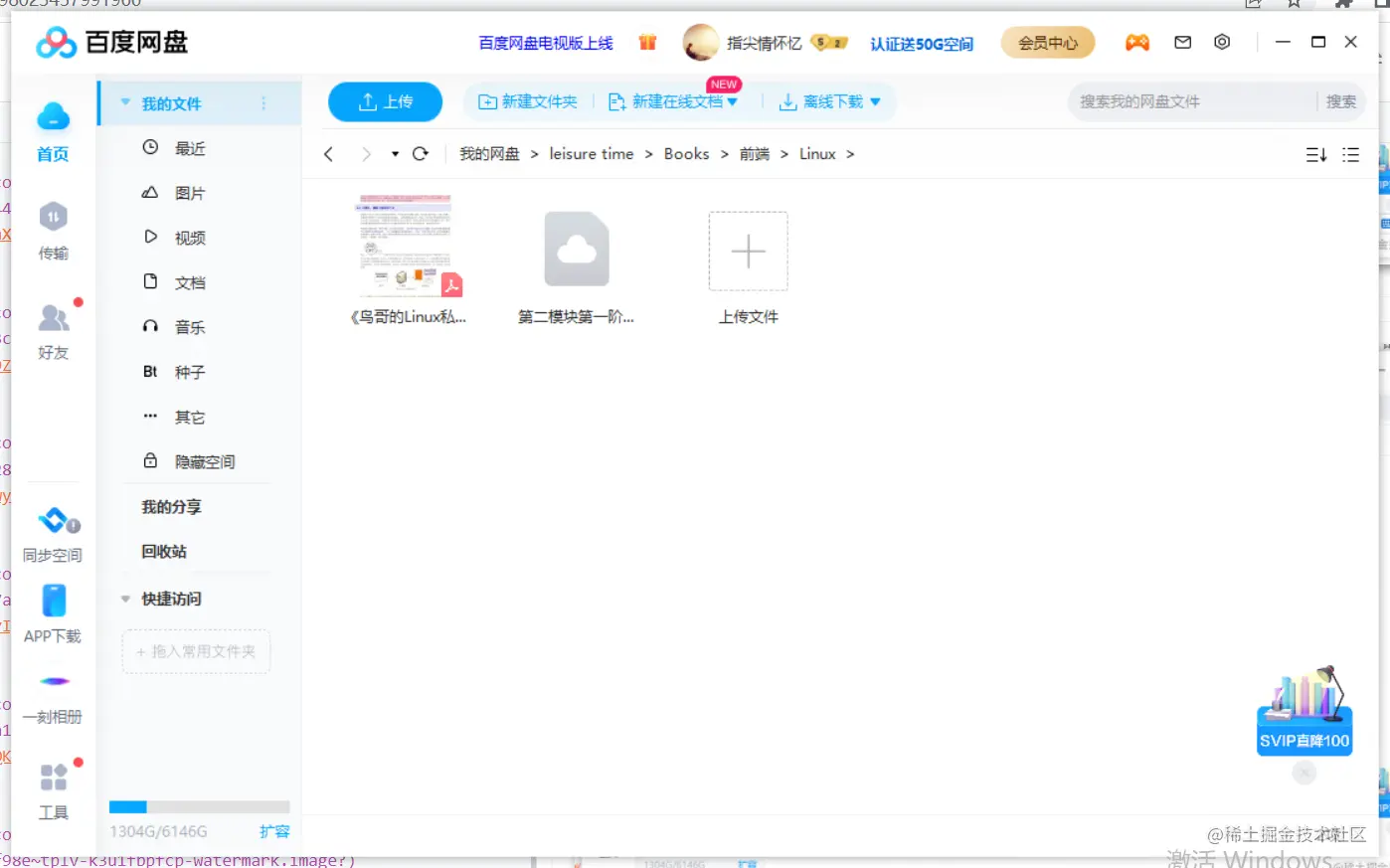1390x868 pixels.
Task: Click the 扩容 expand capacity link
Action: pyautogui.click(x=274, y=832)
